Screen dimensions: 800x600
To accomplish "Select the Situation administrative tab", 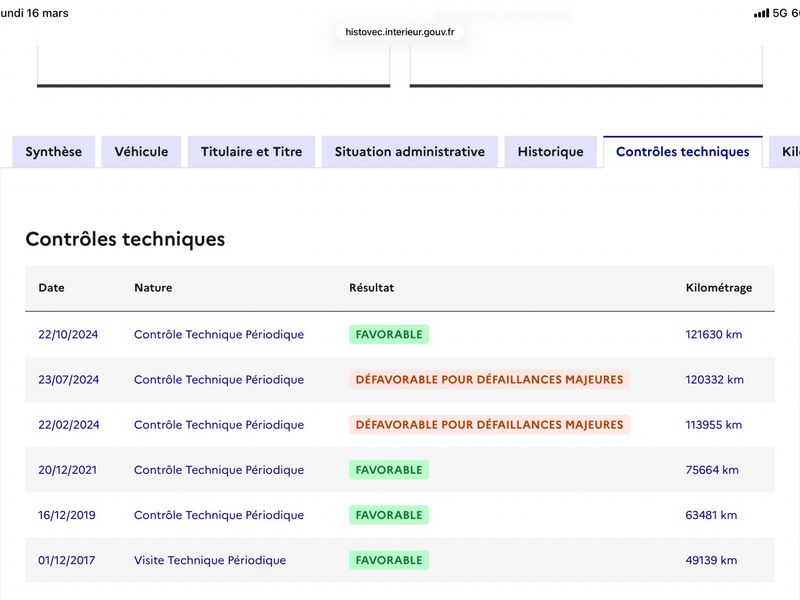I will (410, 152).
